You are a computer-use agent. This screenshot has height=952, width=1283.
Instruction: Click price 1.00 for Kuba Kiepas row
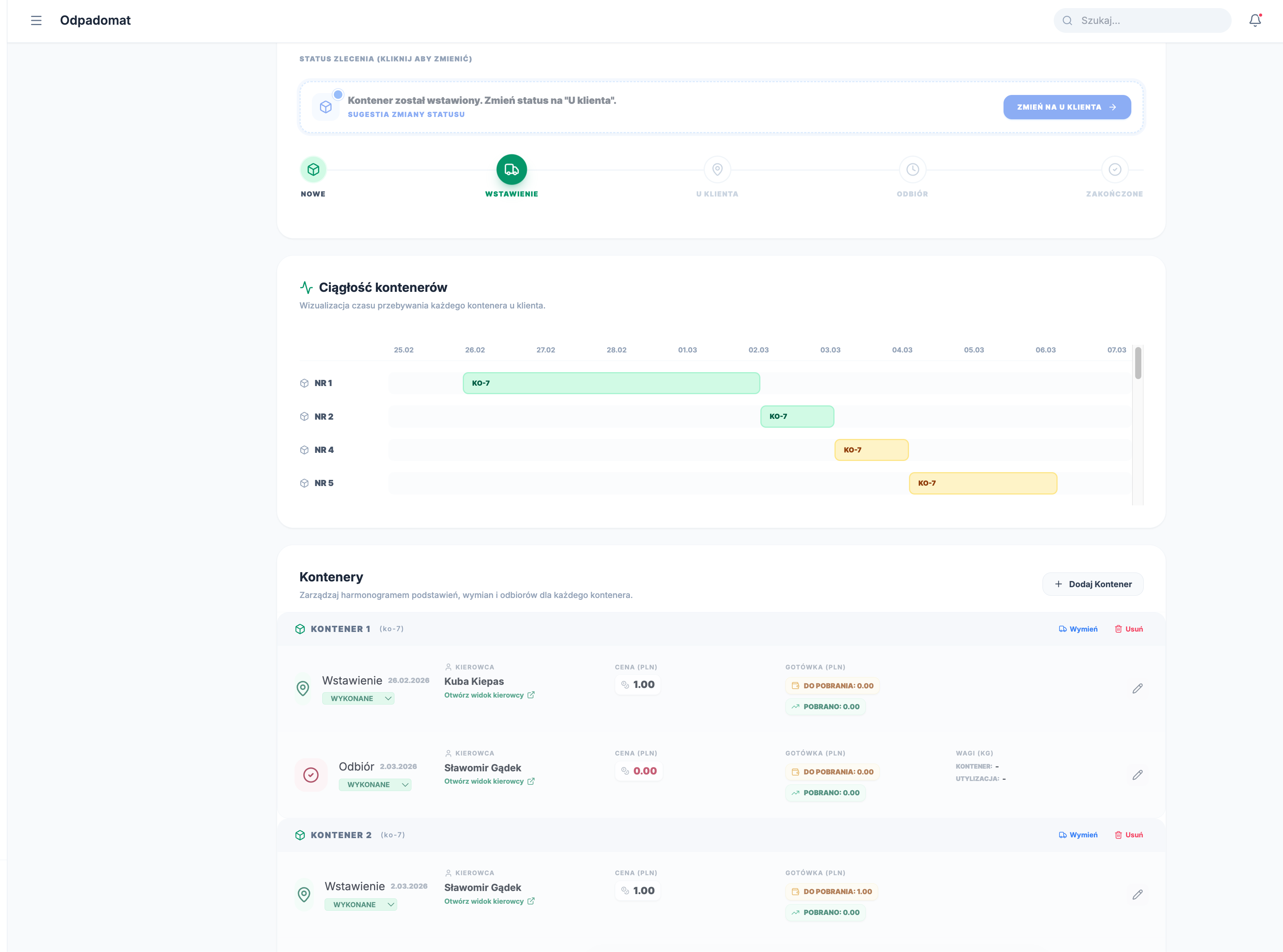coord(637,684)
